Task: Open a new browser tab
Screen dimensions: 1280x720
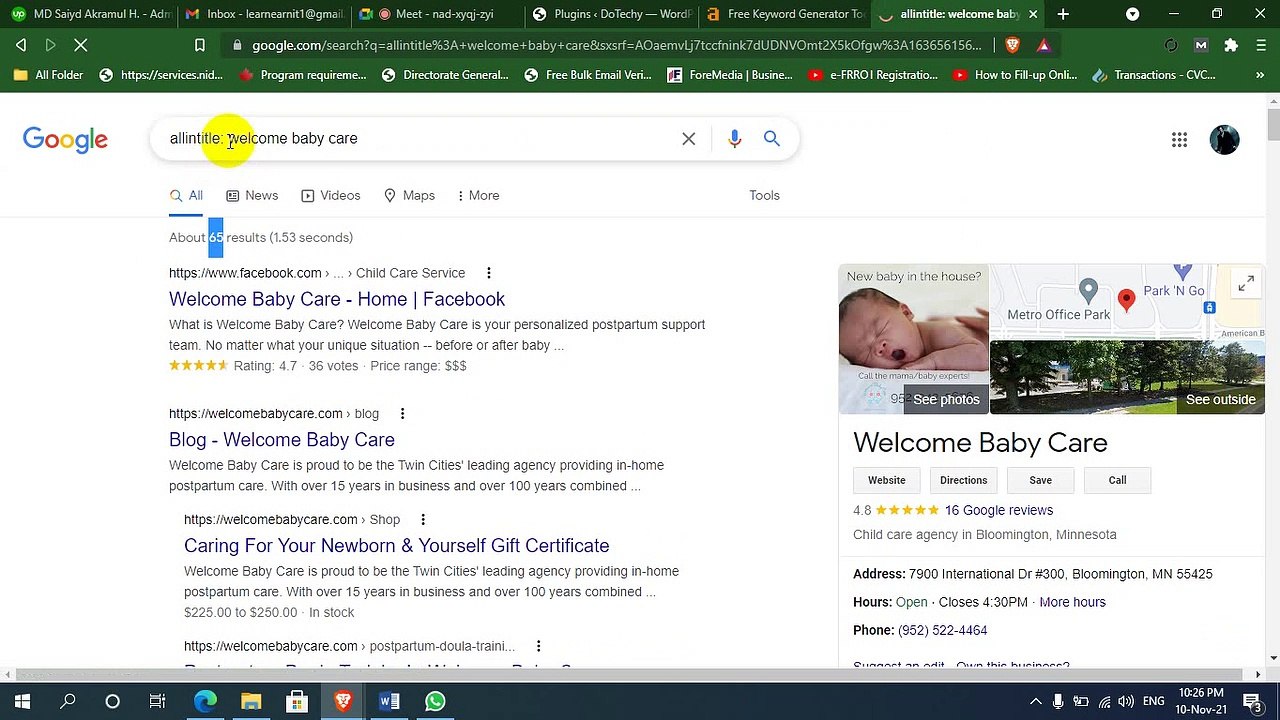Action: click(1063, 14)
